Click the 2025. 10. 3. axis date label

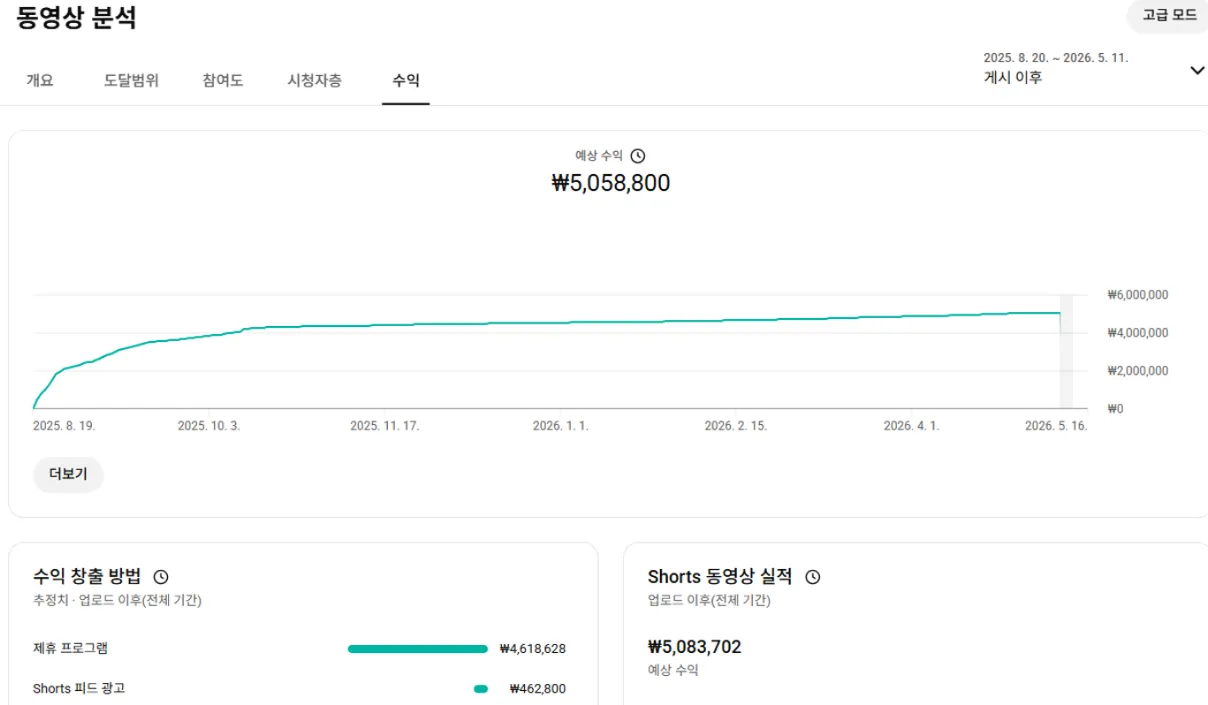pyautogui.click(x=209, y=426)
